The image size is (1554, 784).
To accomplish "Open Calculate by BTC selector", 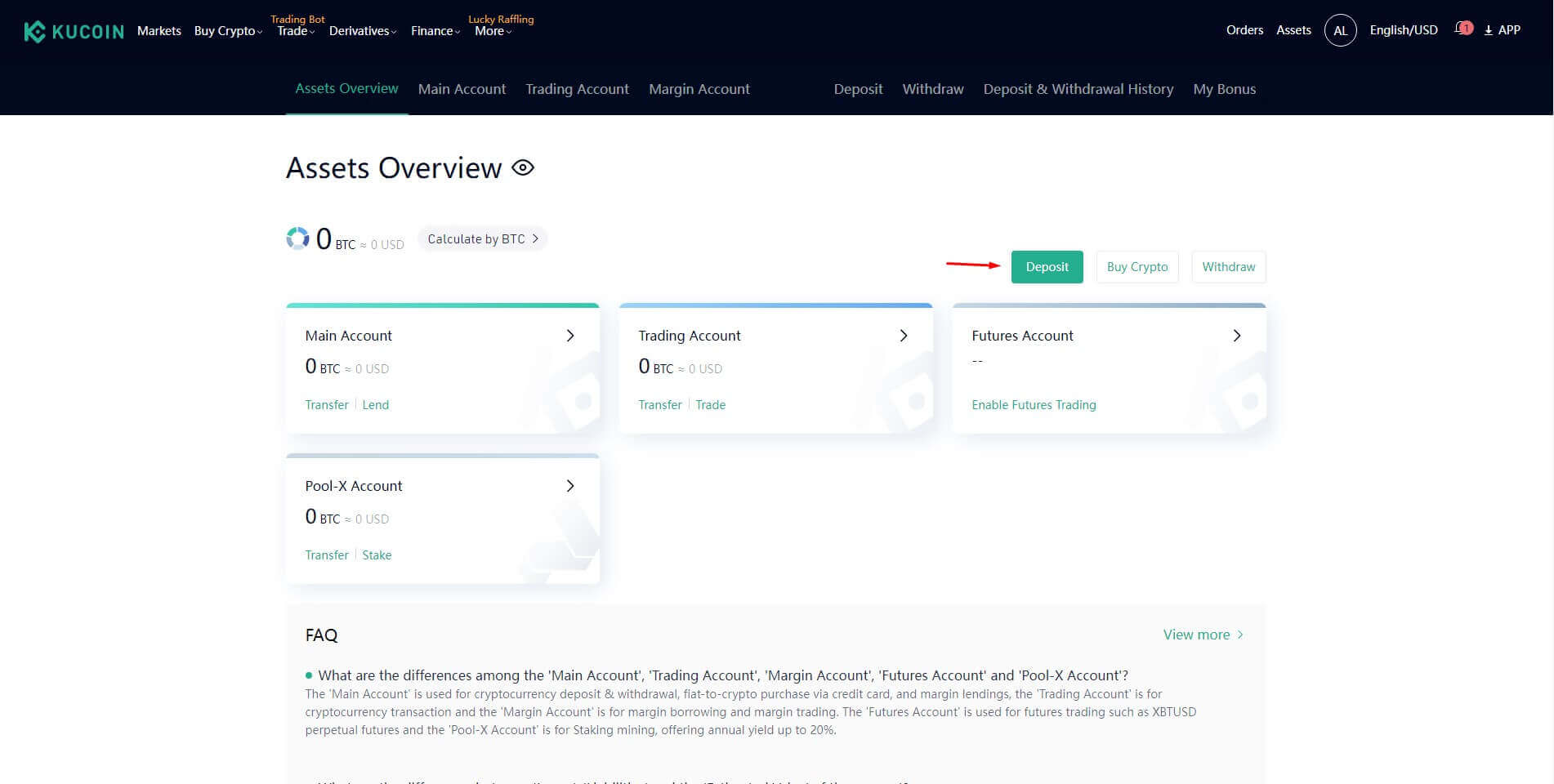I will pyautogui.click(x=482, y=239).
